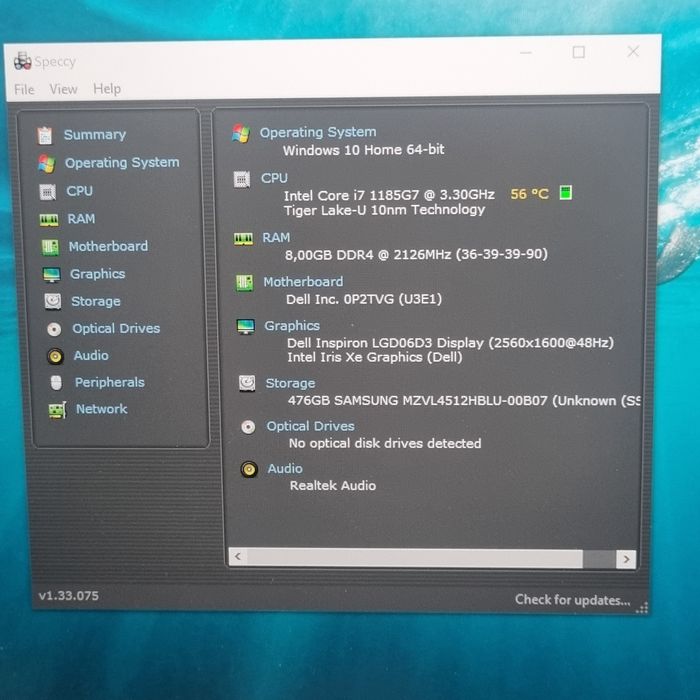Click the horizontal scrollbar left arrow
700x700 pixels.
(x=238, y=557)
